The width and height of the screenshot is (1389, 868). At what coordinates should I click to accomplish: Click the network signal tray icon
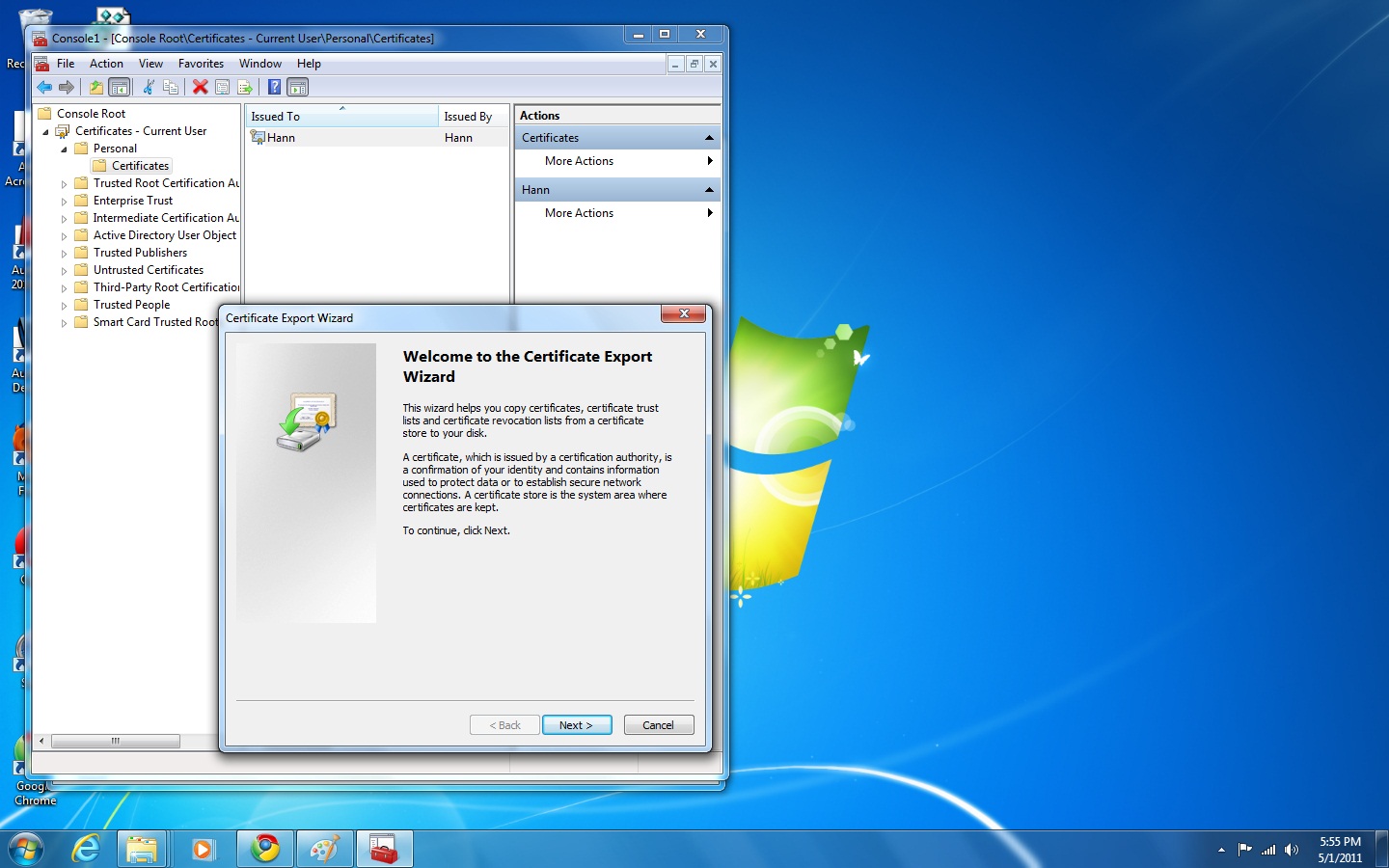[1268, 850]
